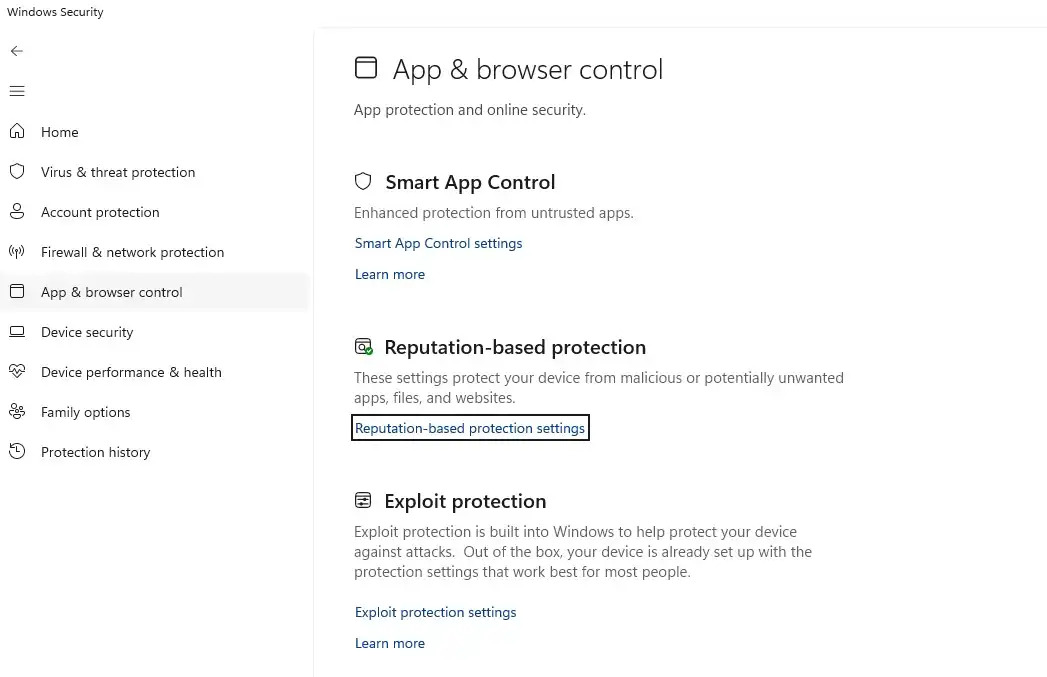
Task: Select the Protection history clock icon
Action: click(16, 451)
